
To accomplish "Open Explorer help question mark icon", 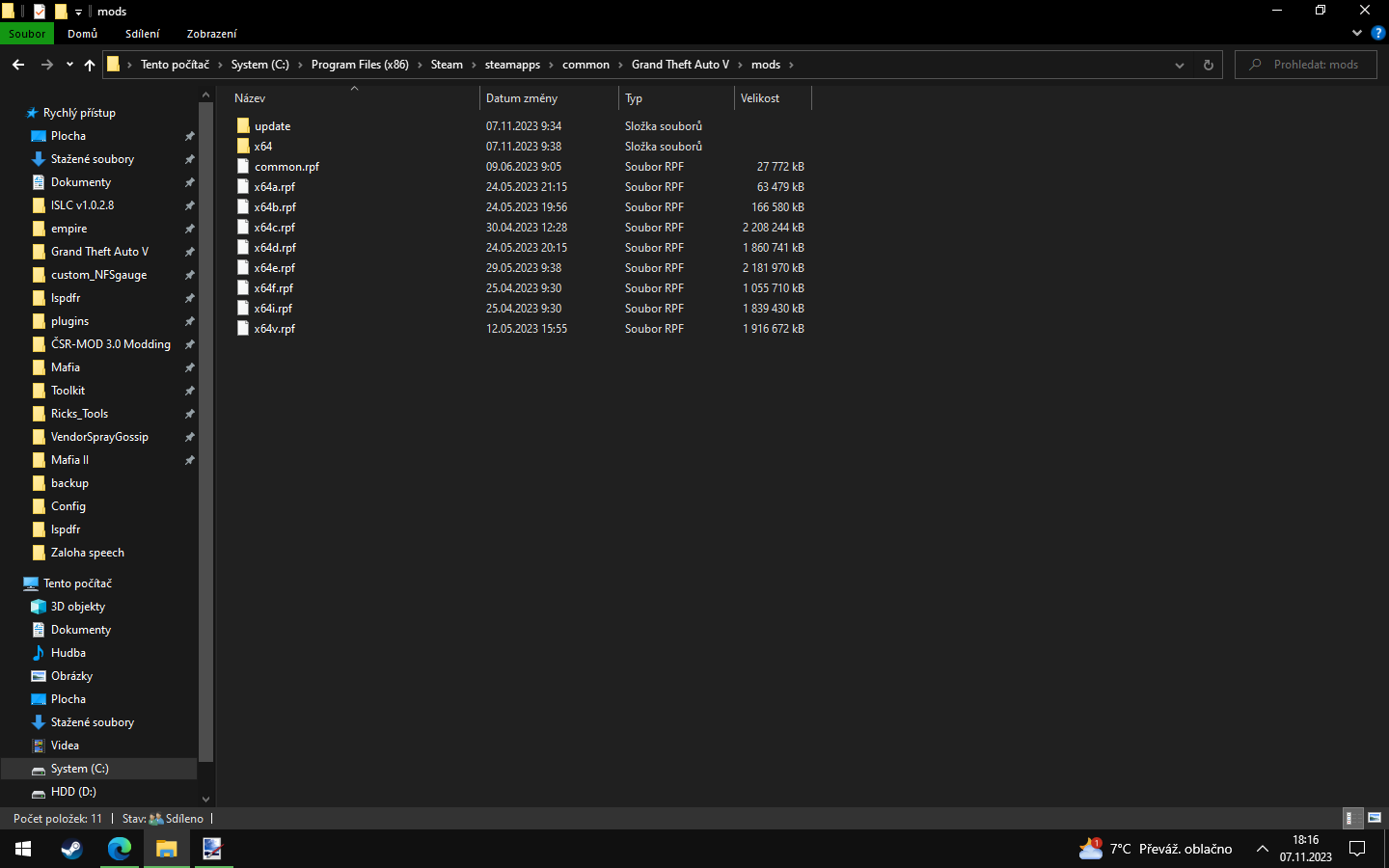I will 1377,33.
